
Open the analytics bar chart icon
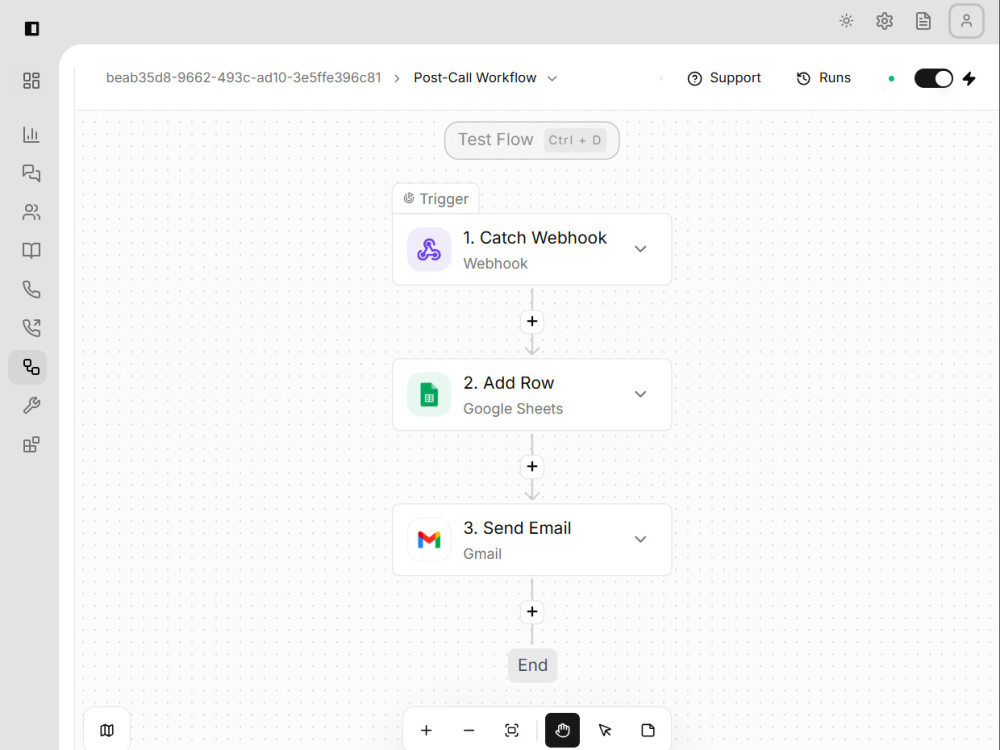coord(31,135)
